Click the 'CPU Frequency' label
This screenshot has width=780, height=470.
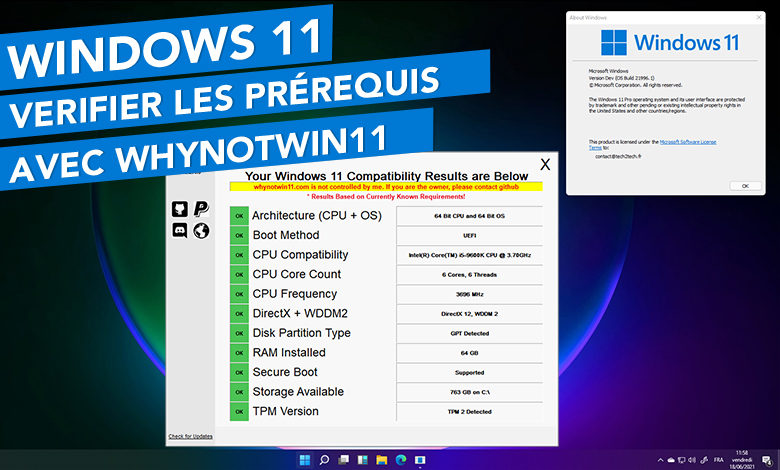click(x=295, y=294)
